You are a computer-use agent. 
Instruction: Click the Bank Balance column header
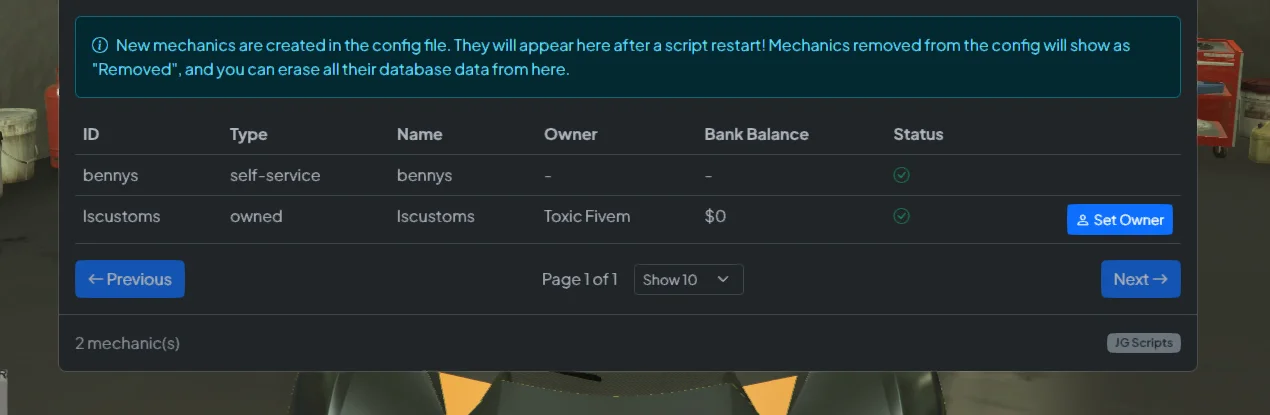coord(756,134)
